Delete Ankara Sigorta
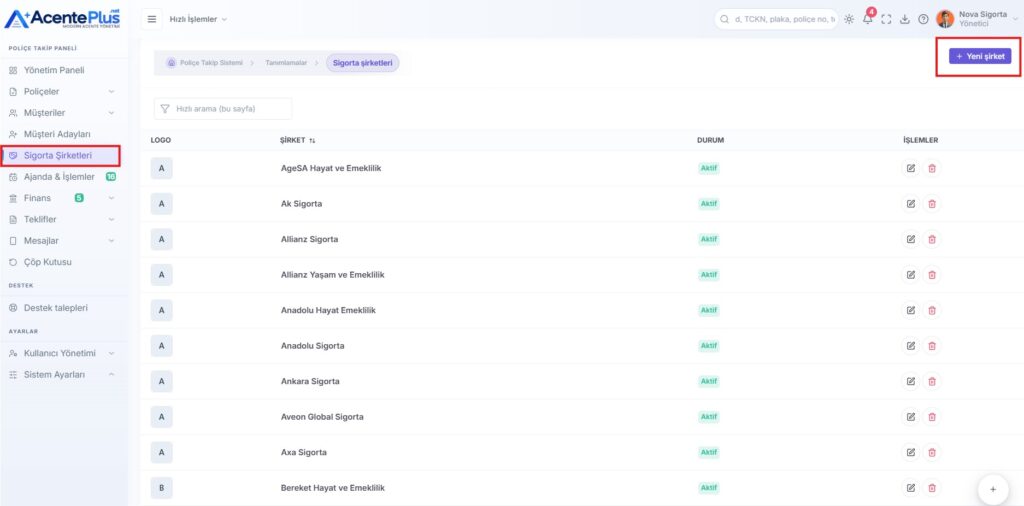This screenshot has width=1024, height=506. coord(932,381)
